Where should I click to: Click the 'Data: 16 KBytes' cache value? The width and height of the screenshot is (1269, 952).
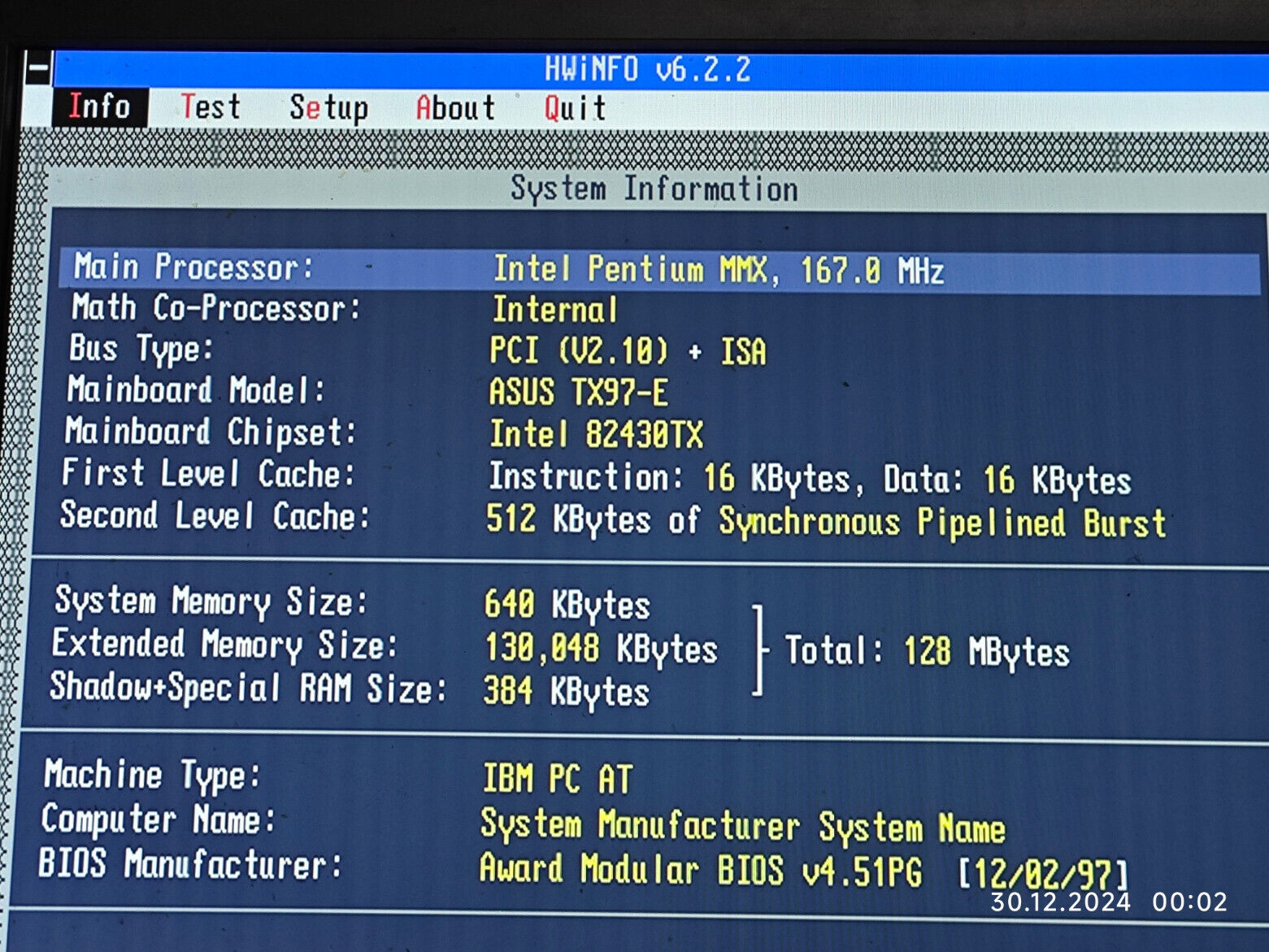1007,480
